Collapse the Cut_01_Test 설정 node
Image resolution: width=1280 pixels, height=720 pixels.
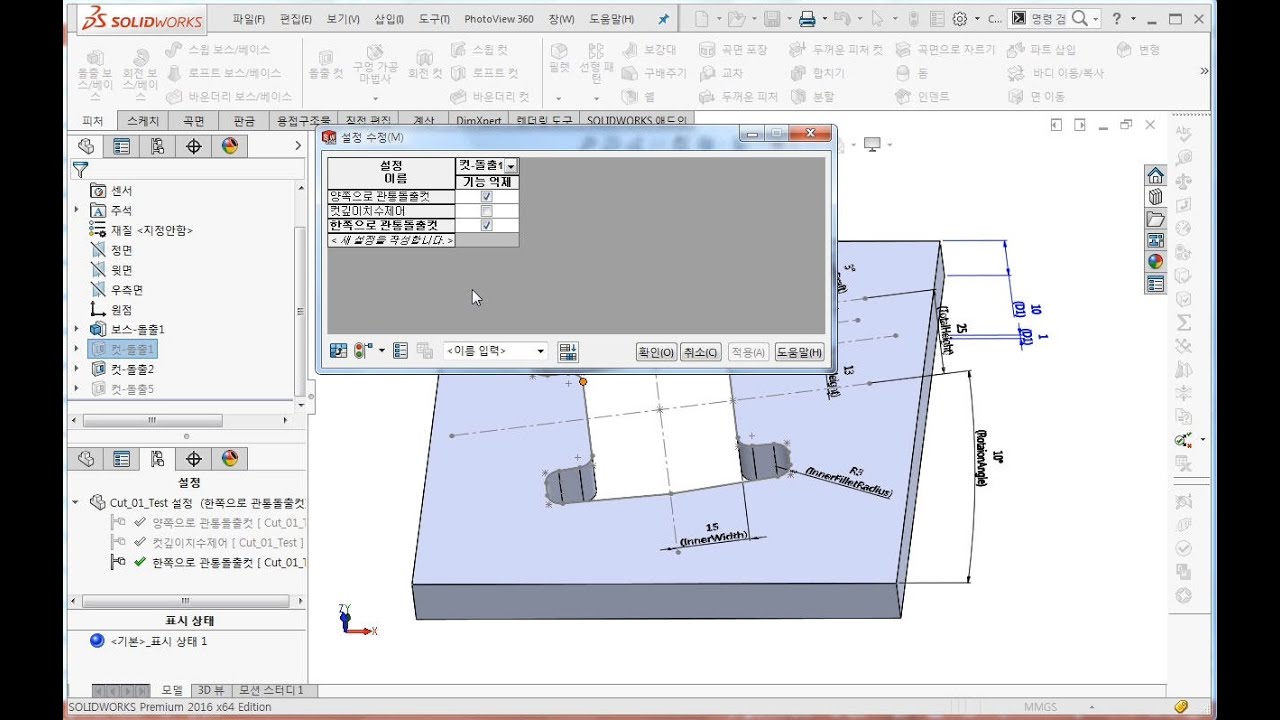[x=75, y=502]
